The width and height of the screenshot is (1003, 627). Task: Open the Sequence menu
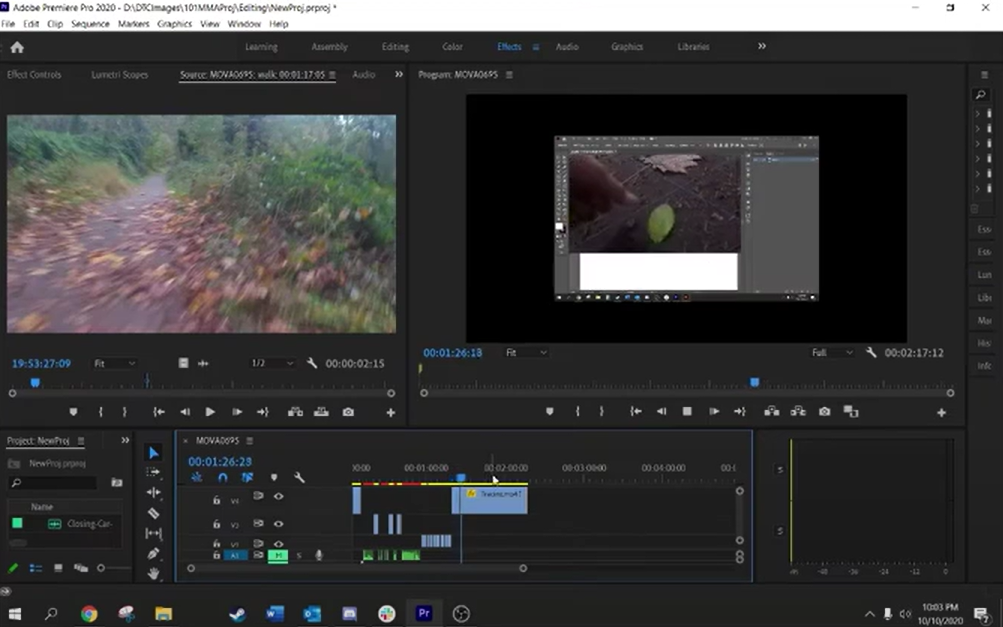click(x=90, y=23)
